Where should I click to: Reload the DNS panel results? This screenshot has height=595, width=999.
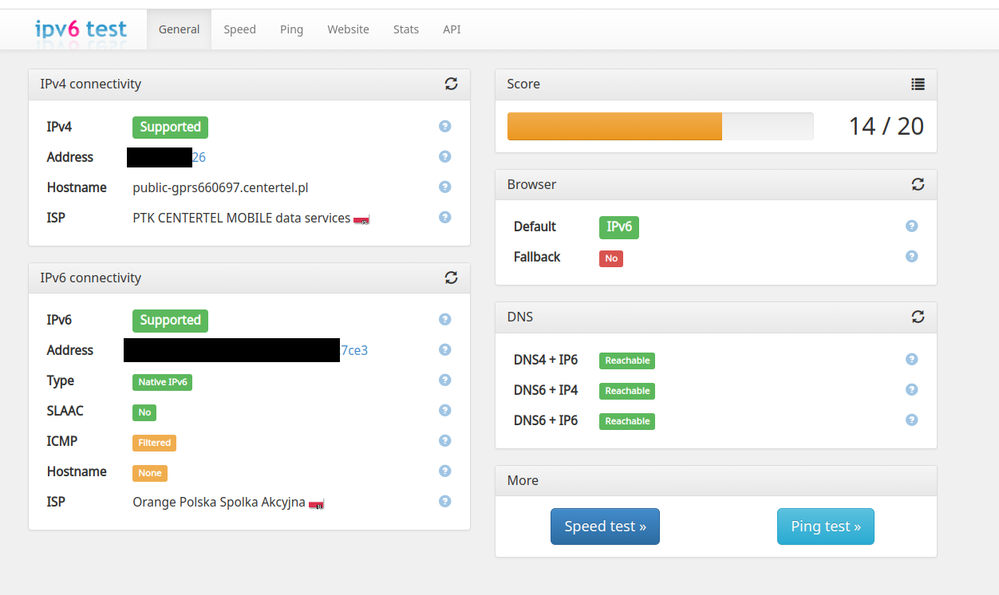click(x=918, y=317)
